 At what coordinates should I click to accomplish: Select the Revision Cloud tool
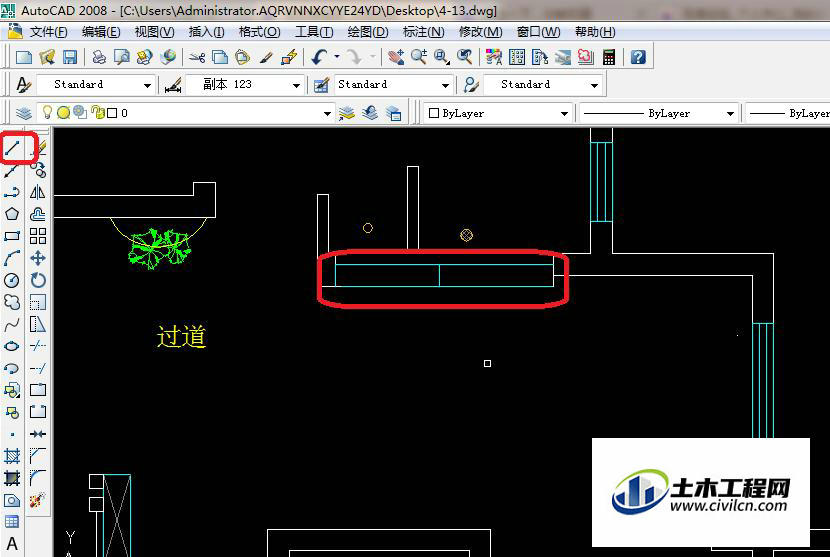click(x=12, y=302)
